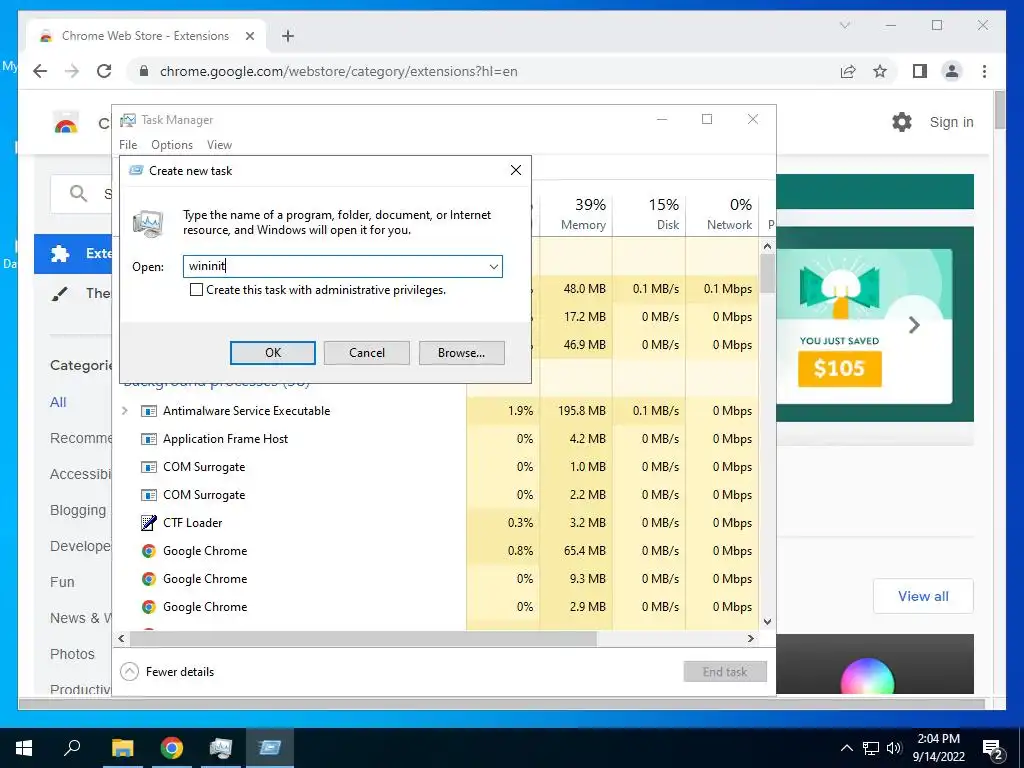Select Application Frame Host process icon
Viewport: 1024px width, 768px height.
tap(149, 439)
